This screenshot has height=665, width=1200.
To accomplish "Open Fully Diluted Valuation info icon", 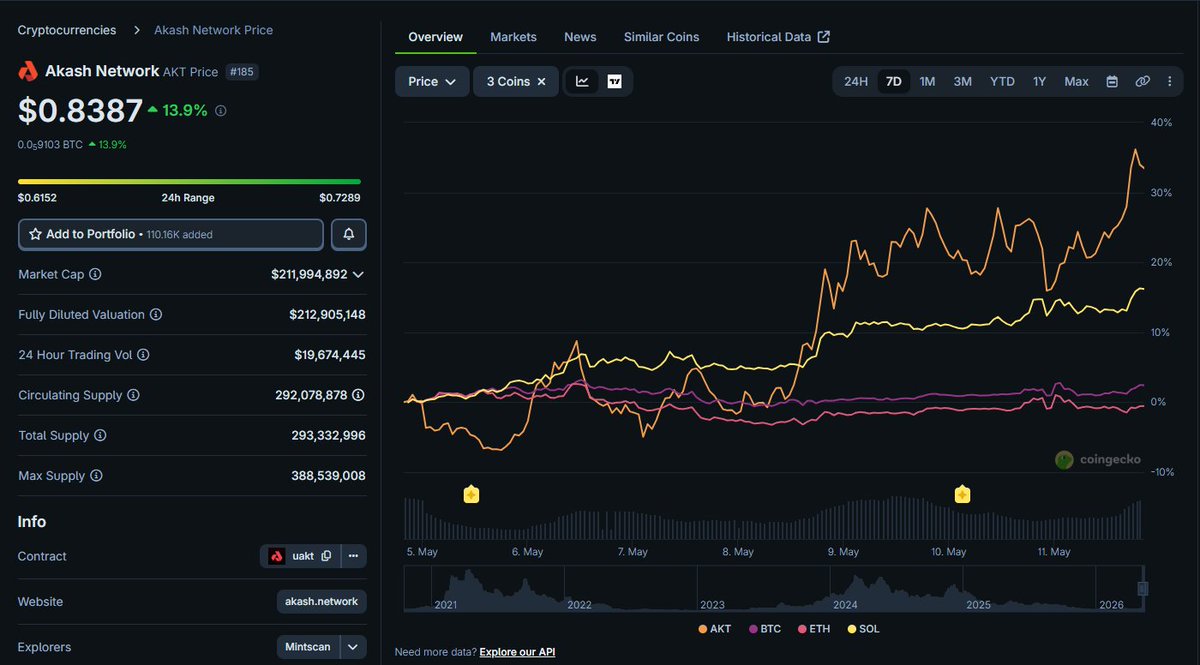I will [x=156, y=314].
